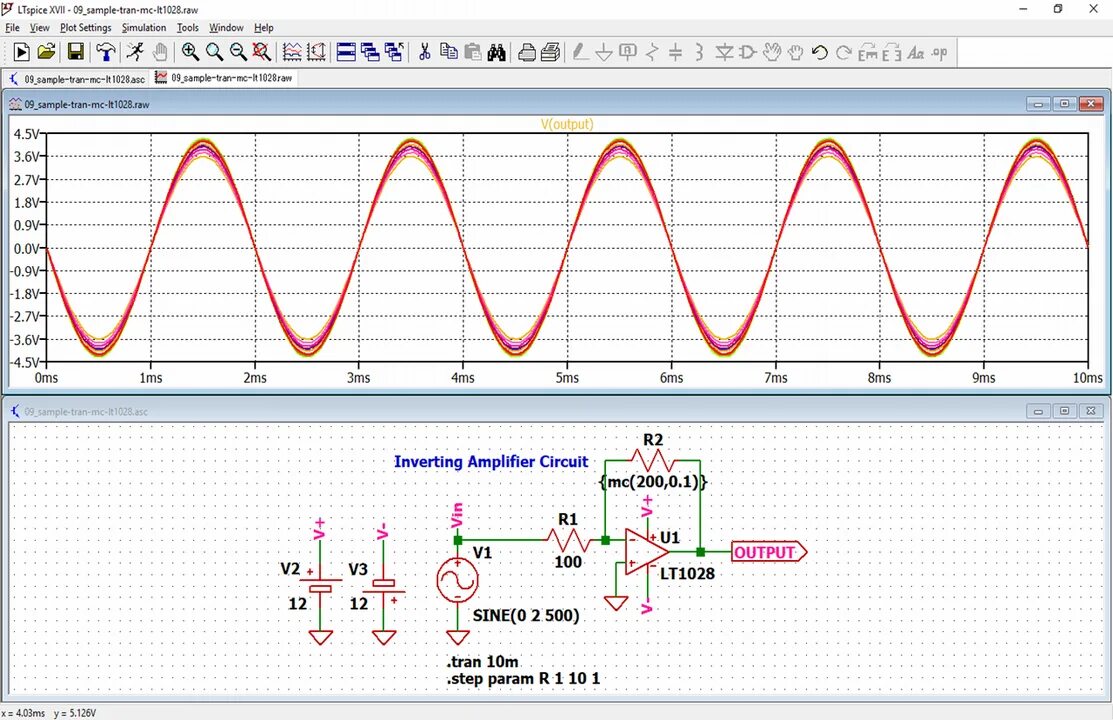Click the Autorange axes icon
The width and height of the screenshot is (1113, 720).
point(317,52)
